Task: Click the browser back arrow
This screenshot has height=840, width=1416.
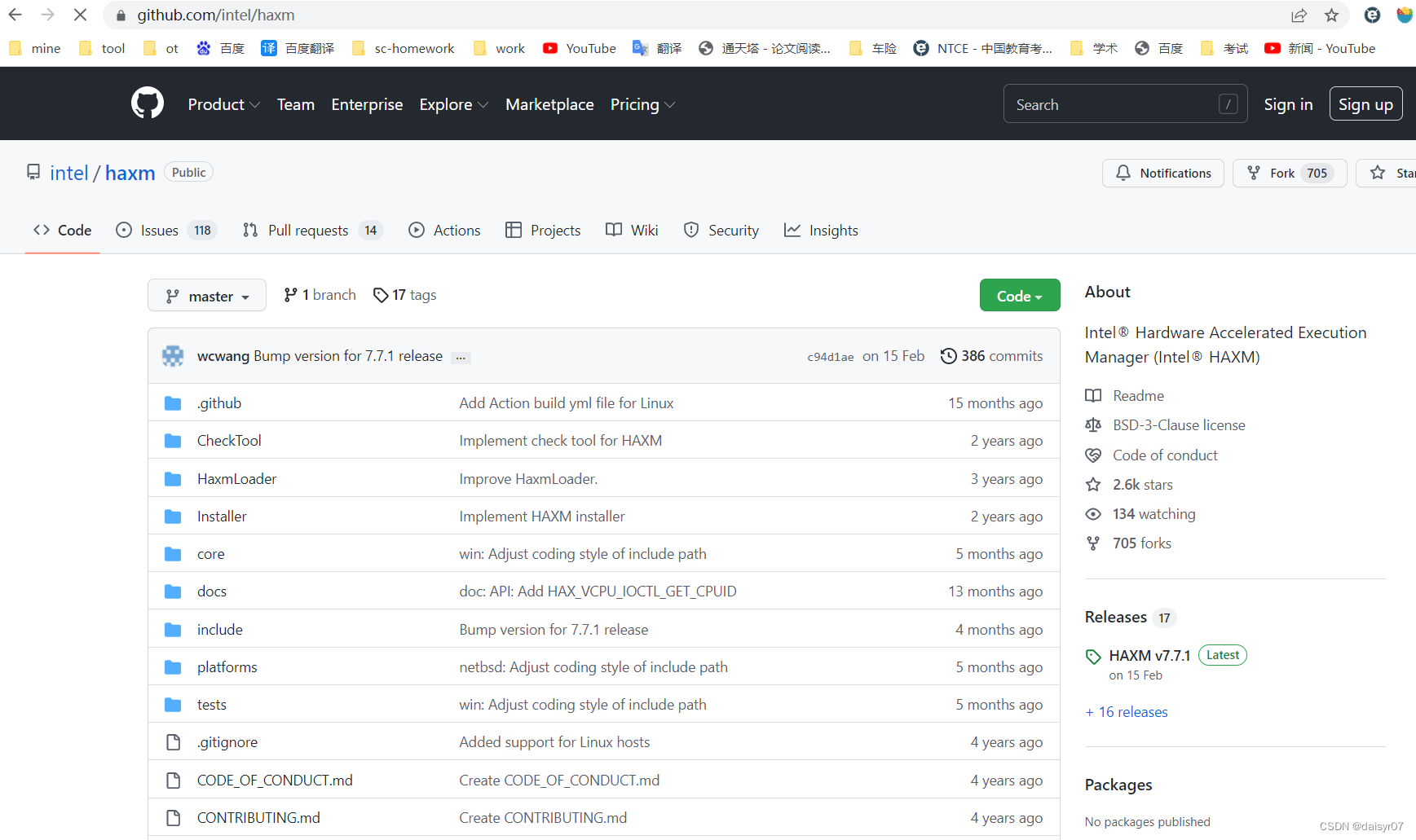Action: click(15, 15)
